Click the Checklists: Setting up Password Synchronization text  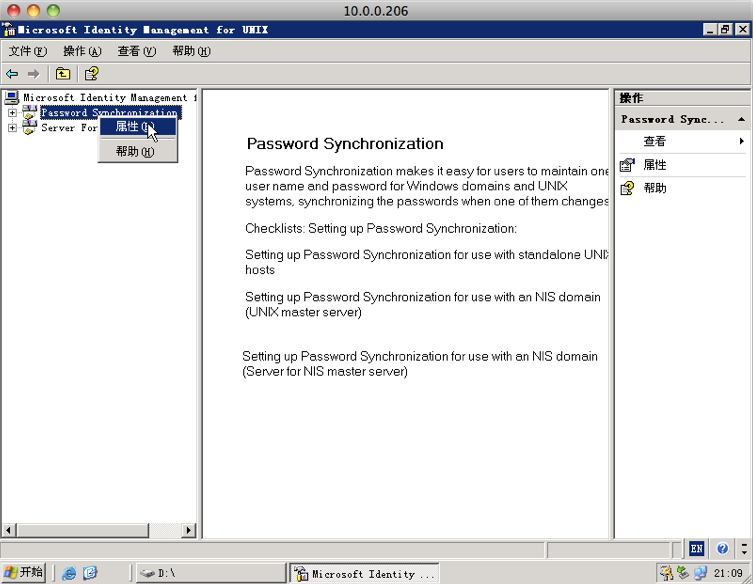[381, 229]
